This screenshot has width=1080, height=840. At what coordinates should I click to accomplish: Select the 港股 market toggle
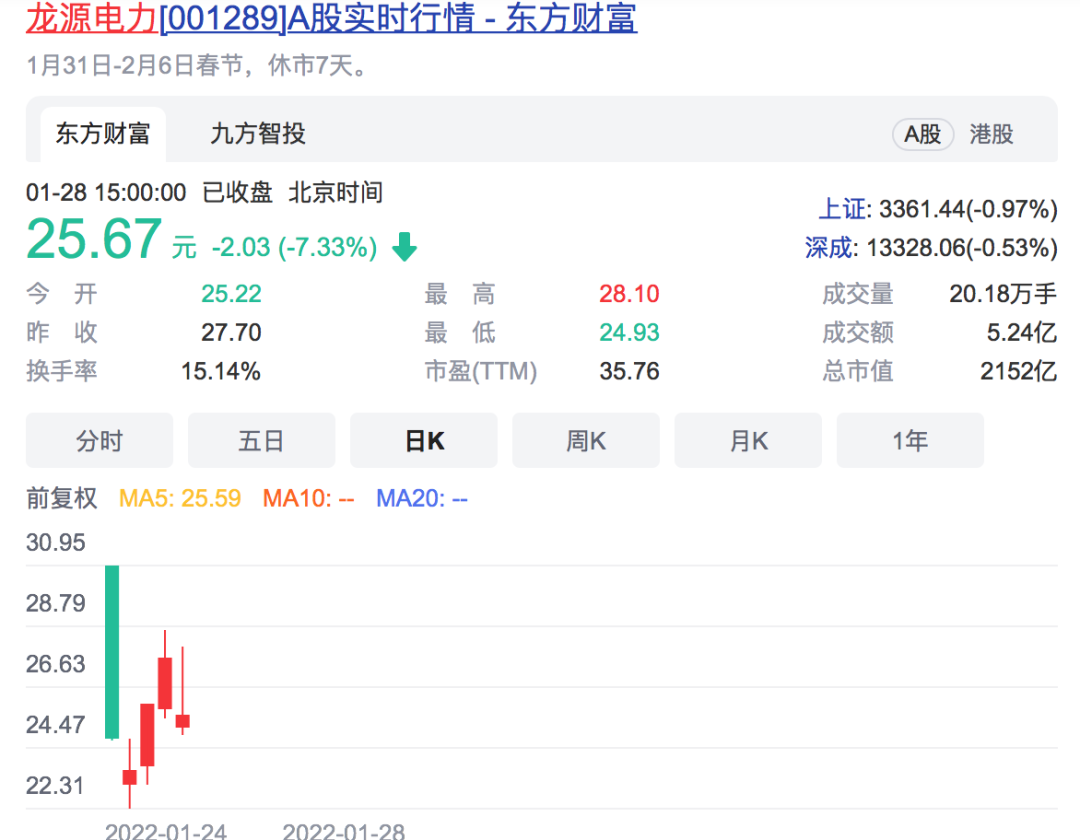[991, 134]
